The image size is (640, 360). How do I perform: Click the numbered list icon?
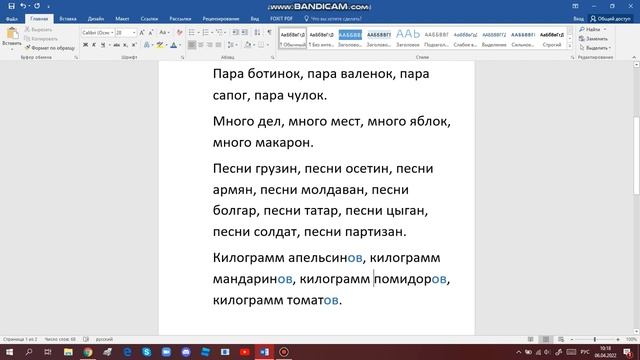coord(205,32)
